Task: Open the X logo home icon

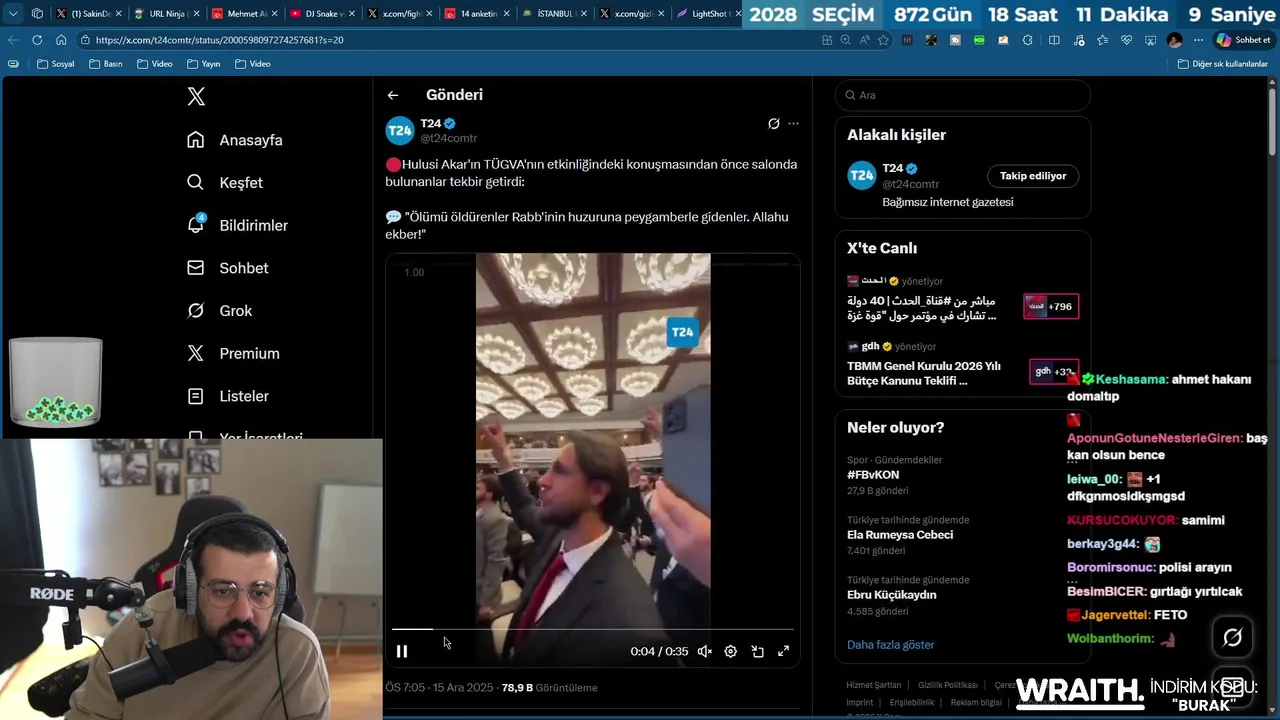Action: 196,96
